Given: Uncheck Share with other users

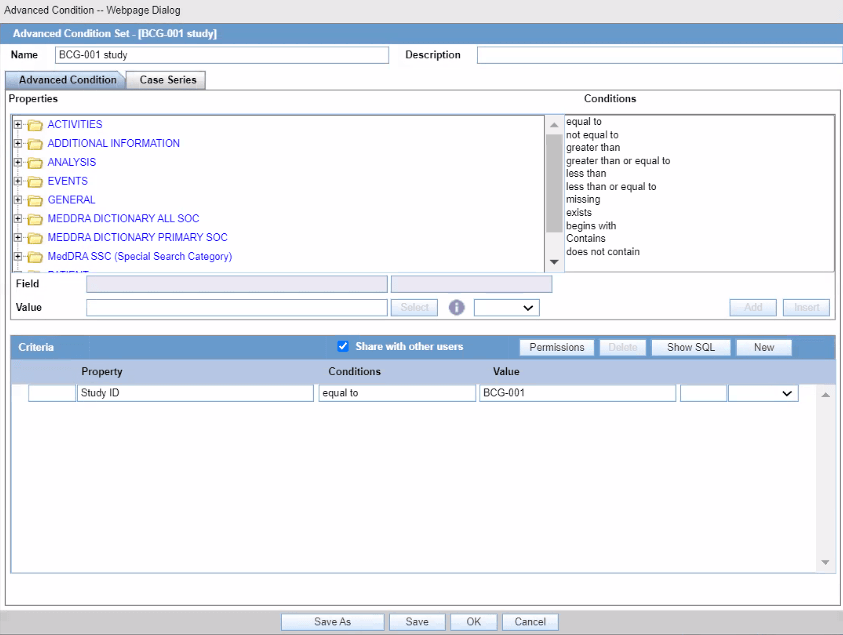Looking at the screenshot, I should (x=343, y=346).
